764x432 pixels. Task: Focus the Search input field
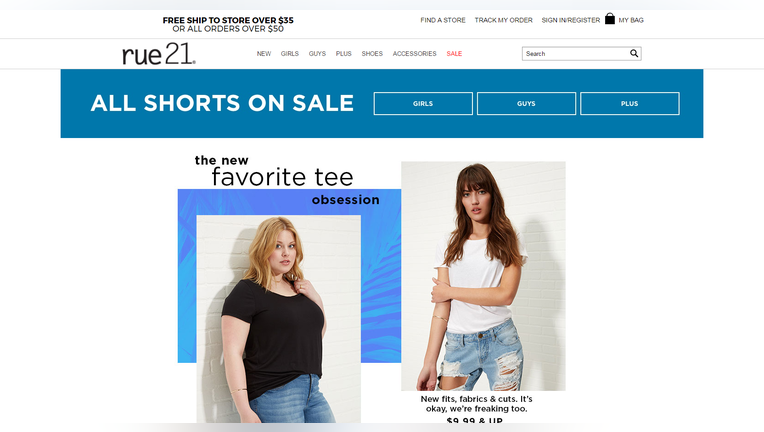(x=575, y=54)
